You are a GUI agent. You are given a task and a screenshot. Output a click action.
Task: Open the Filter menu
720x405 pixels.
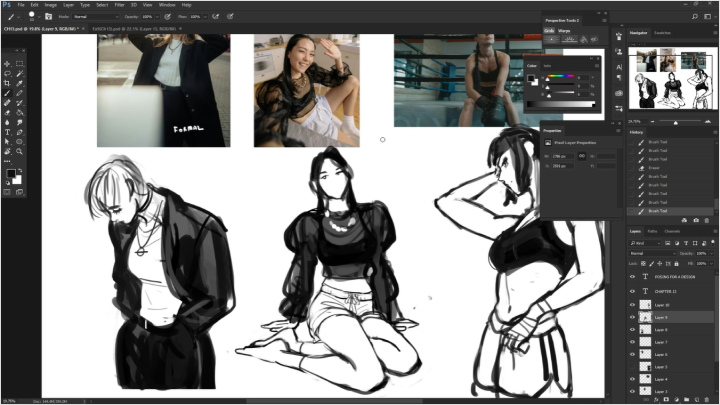click(119, 5)
